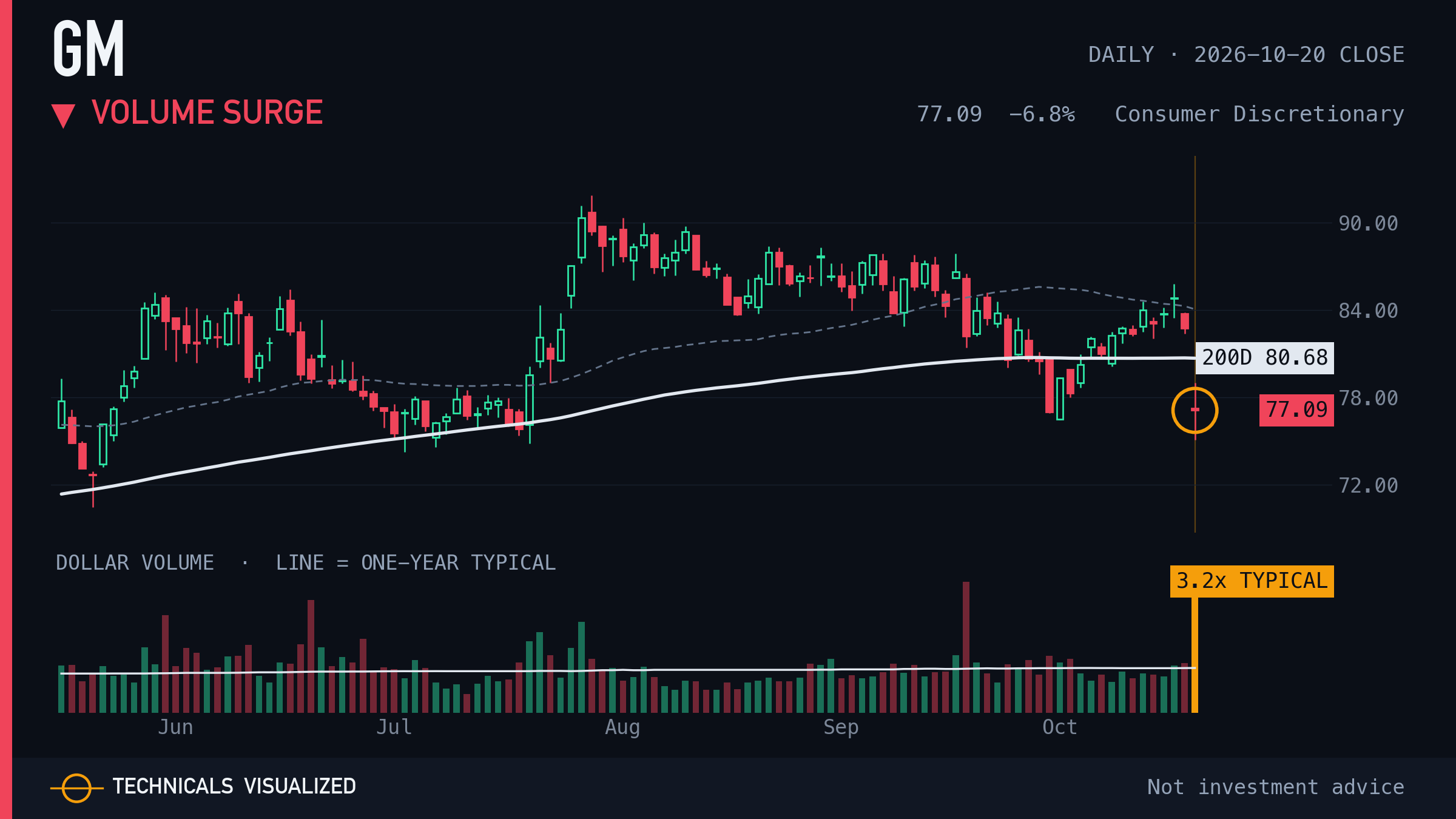Click the Technicals Visualized circle logo icon

click(x=77, y=788)
